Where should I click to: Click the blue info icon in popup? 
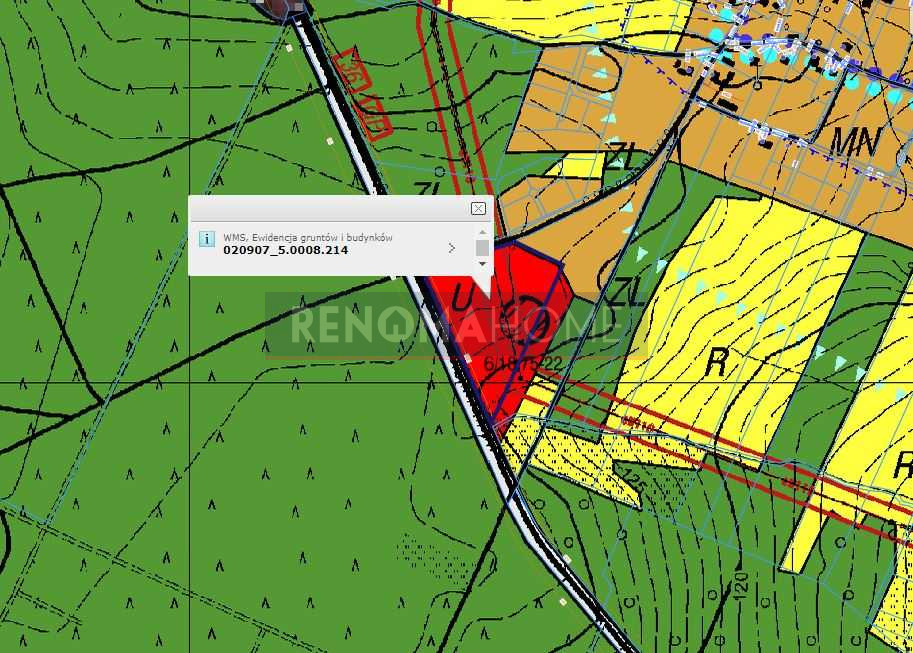pyautogui.click(x=206, y=239)
